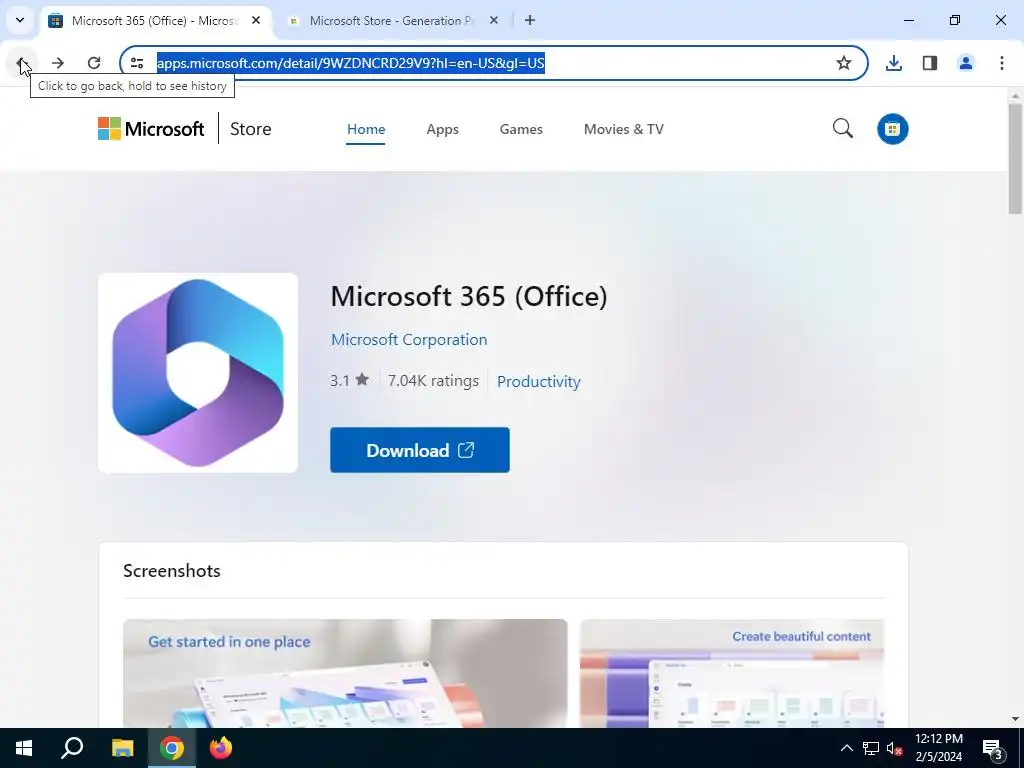Click the 3.1 star rating
This screenshot has width=1024, height=768.
click(x=349, y=380)
